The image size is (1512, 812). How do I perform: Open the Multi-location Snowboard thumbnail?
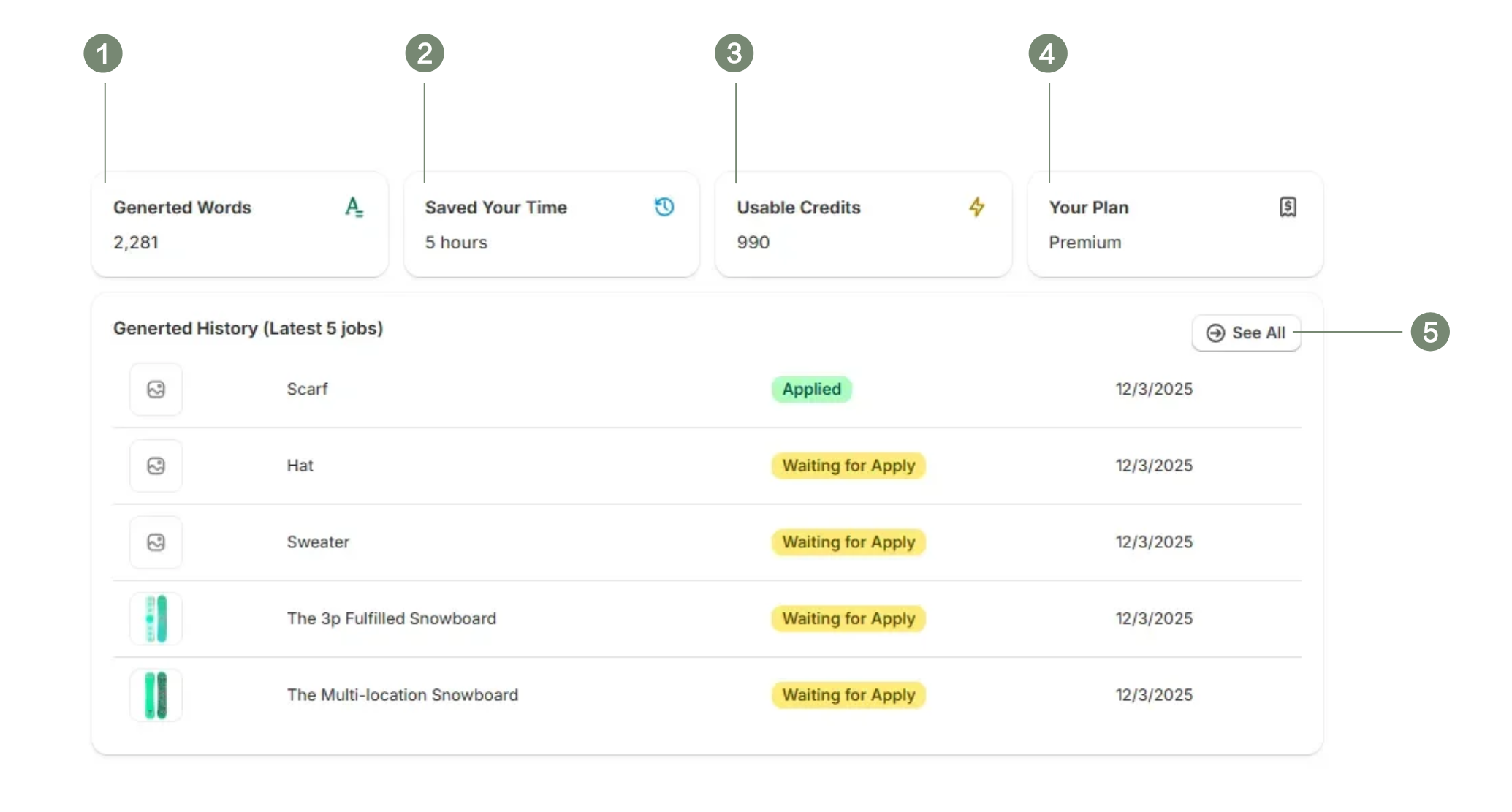click(156, 695)
